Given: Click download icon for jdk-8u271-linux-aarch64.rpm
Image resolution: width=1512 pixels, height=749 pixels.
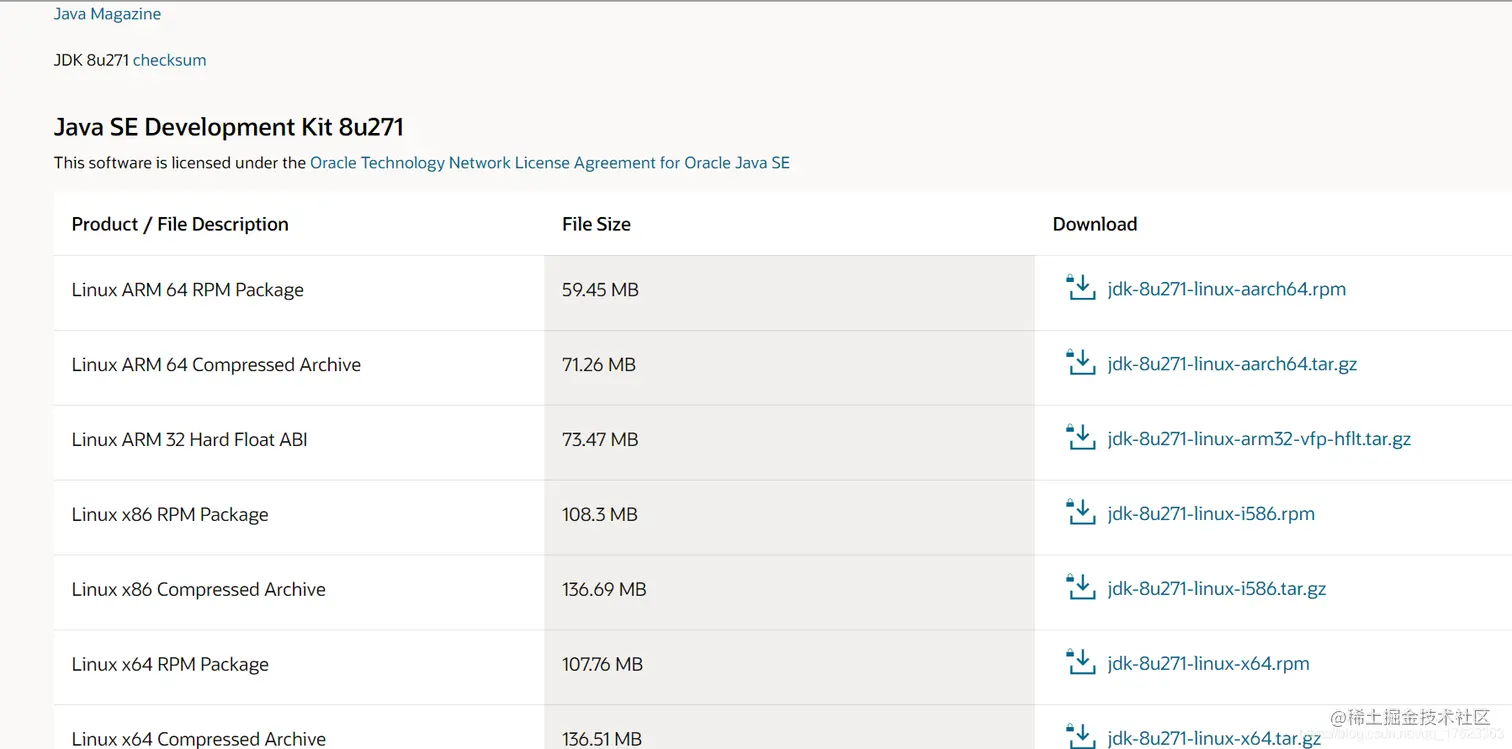Looking at the screenshot, I should [1081, 288].
